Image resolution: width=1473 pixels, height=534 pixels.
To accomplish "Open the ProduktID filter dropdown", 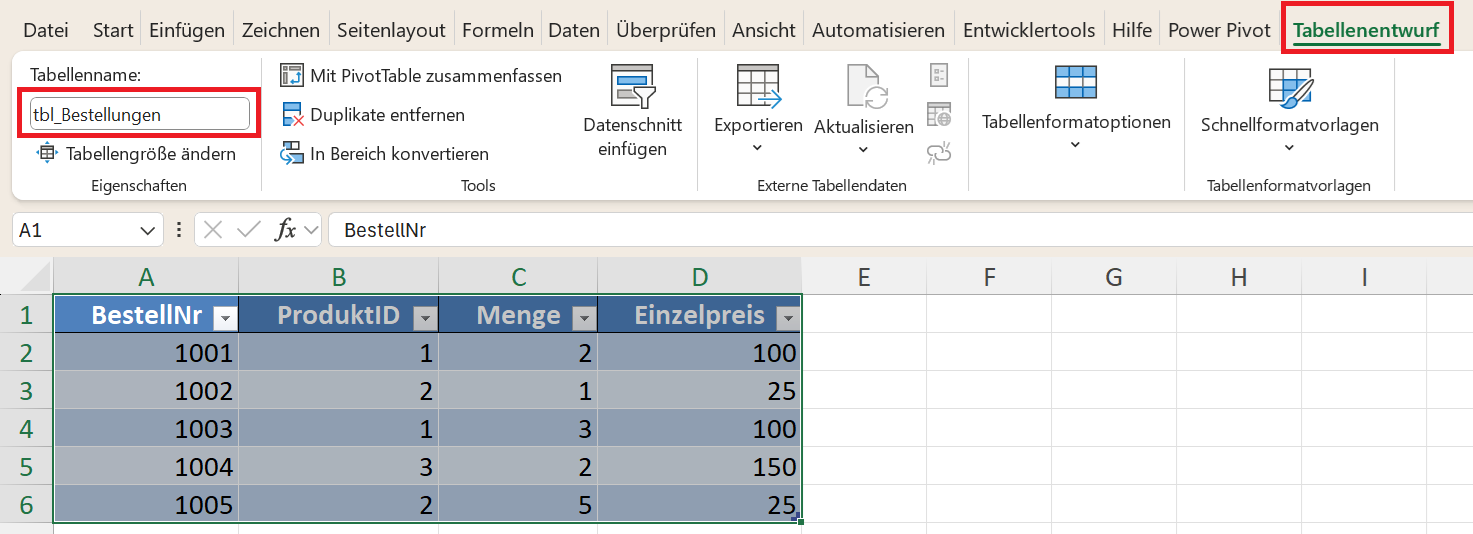I will [x=426, y=318].
